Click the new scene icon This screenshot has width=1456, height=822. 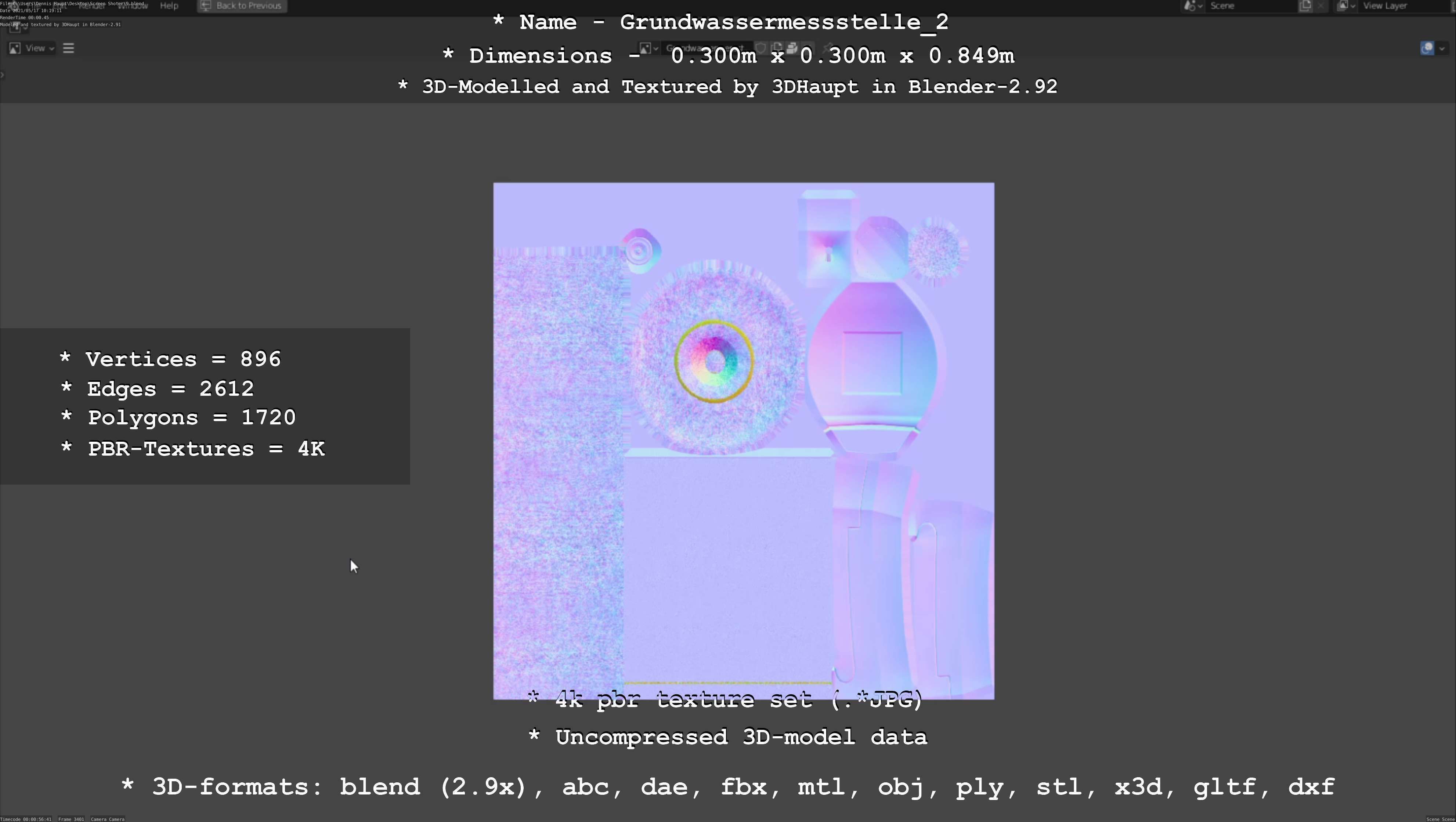tap(1305, 6)
